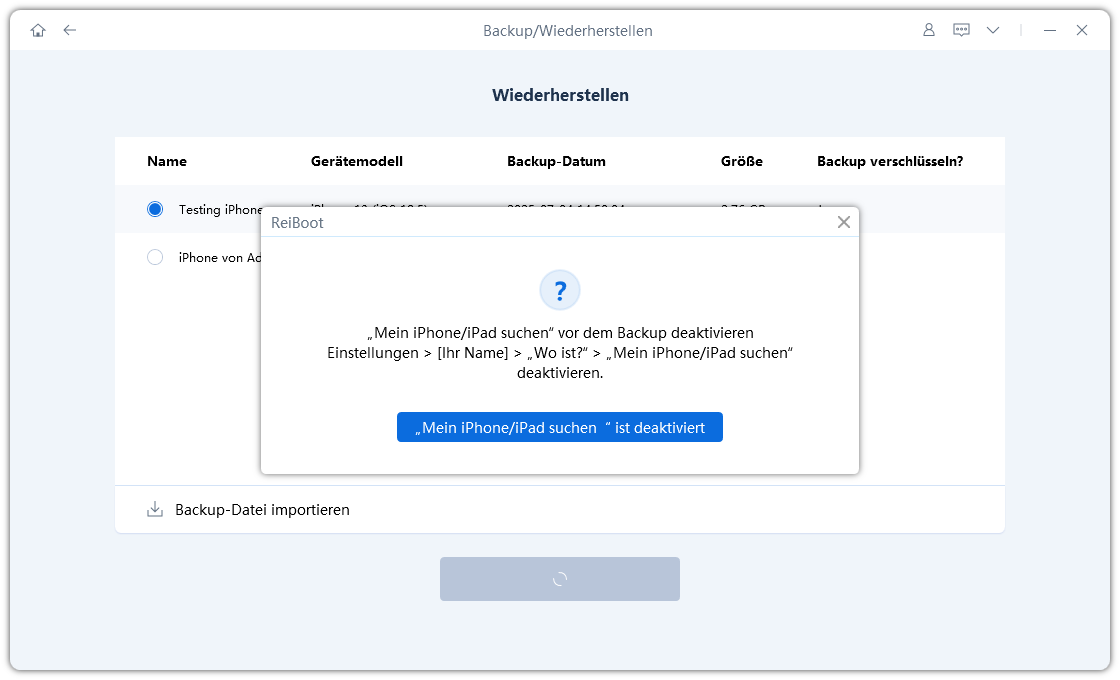Navigate home using the house icon

pos(37,30)
